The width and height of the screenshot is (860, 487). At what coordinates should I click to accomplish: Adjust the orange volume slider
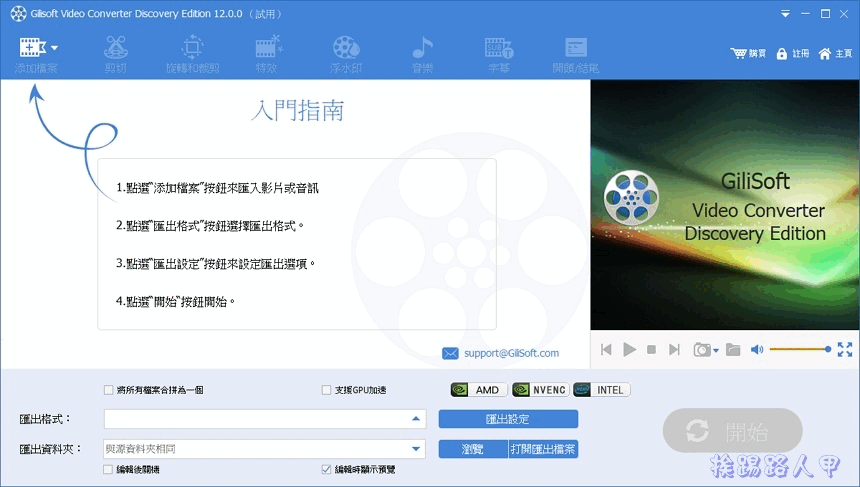[x=800, y=349]
